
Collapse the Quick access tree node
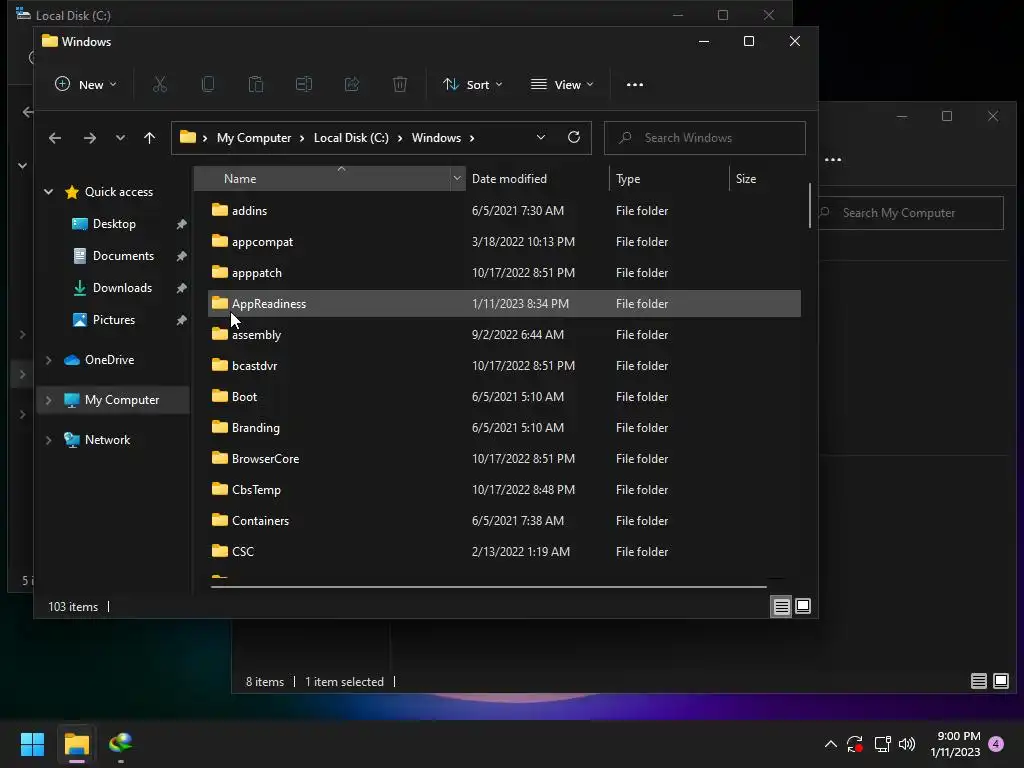point(48,191)
